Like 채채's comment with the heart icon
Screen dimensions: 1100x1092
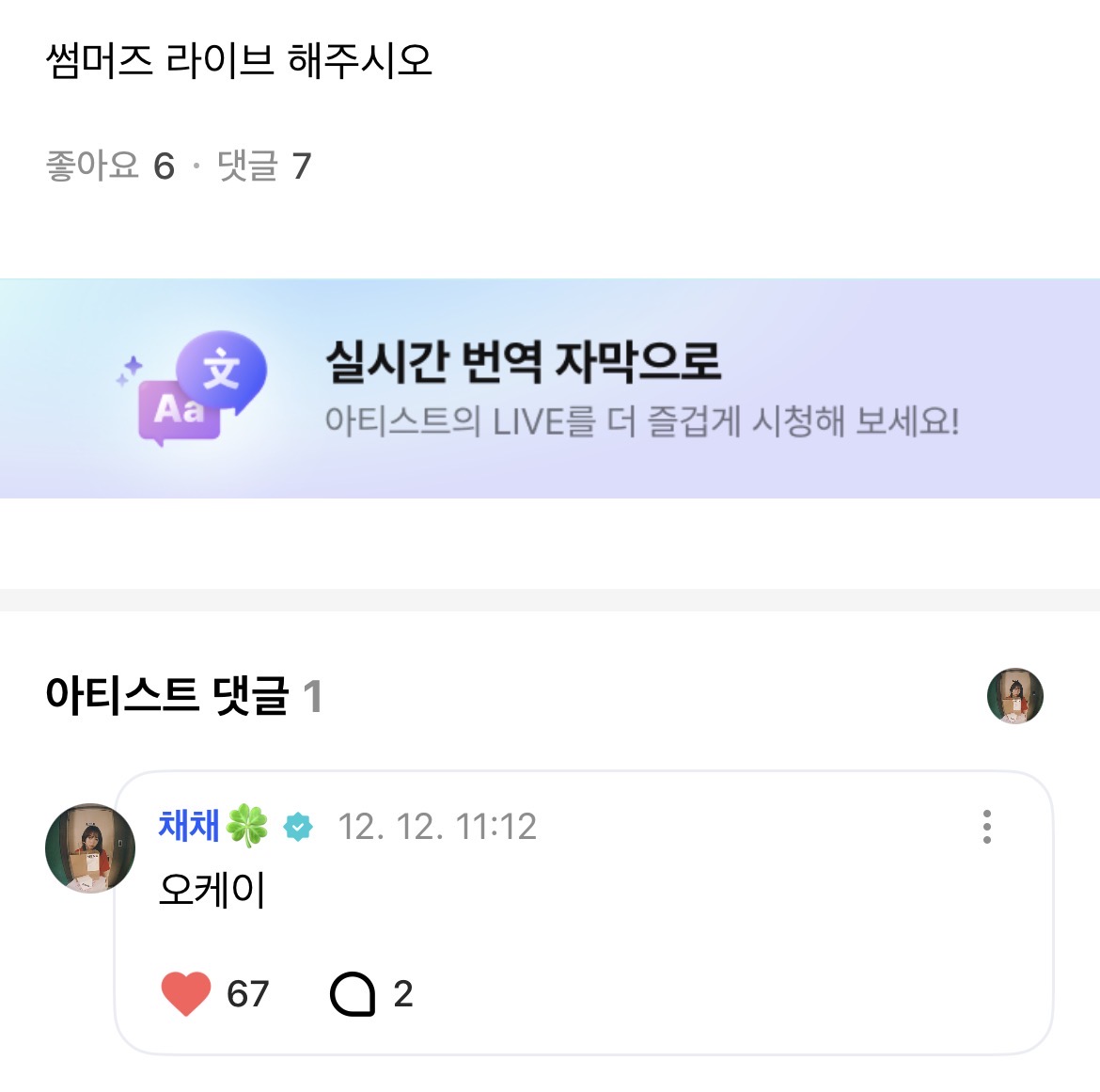point(186,994)
